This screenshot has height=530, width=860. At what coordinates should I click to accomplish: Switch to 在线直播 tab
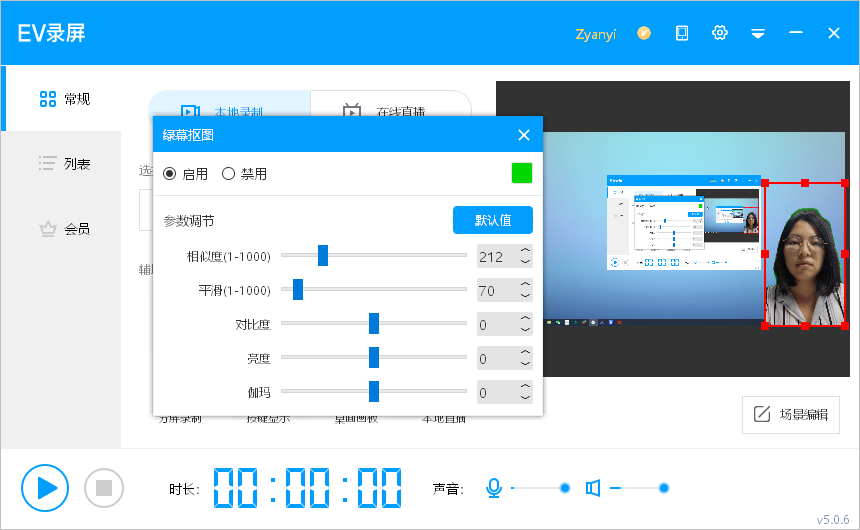click(391, 104)
